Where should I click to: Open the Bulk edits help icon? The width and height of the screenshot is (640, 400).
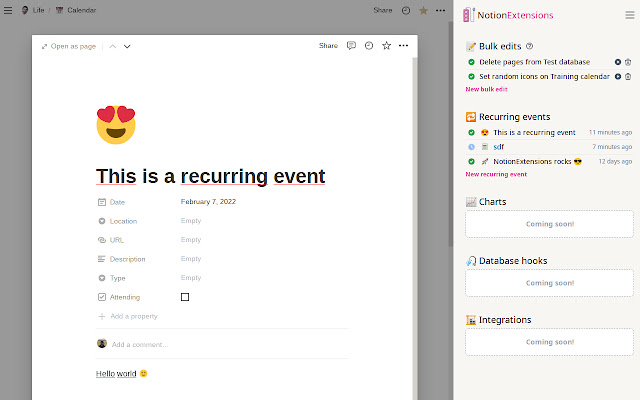[529, 46]
